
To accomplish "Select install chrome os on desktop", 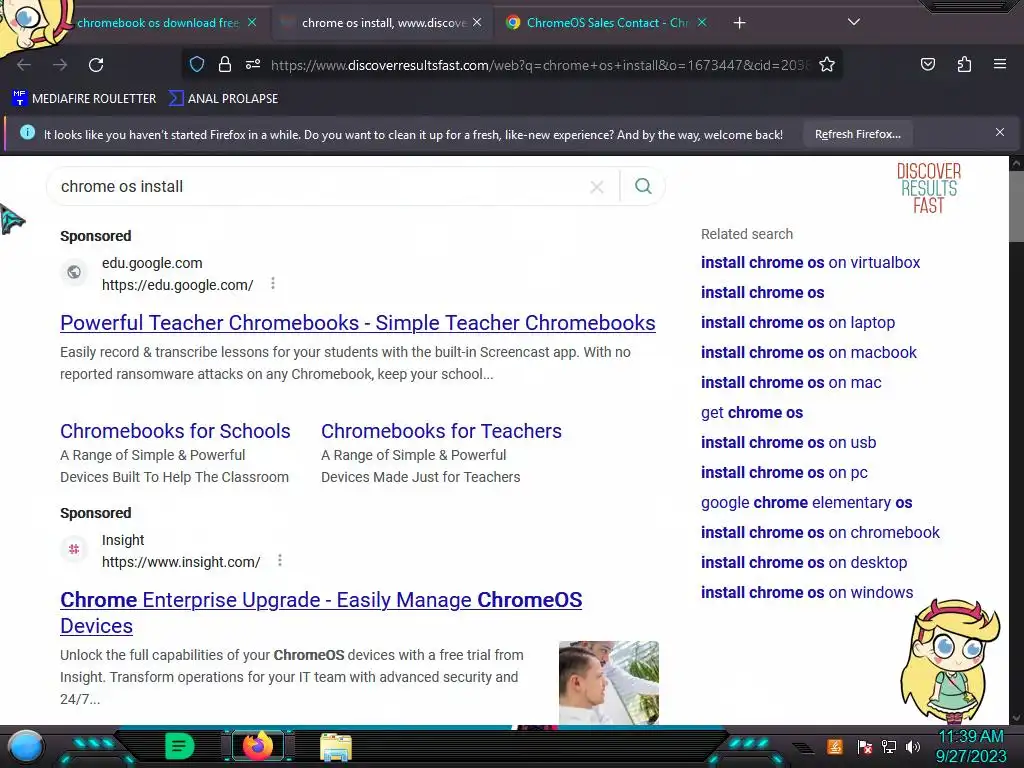I will pos(803,563).
